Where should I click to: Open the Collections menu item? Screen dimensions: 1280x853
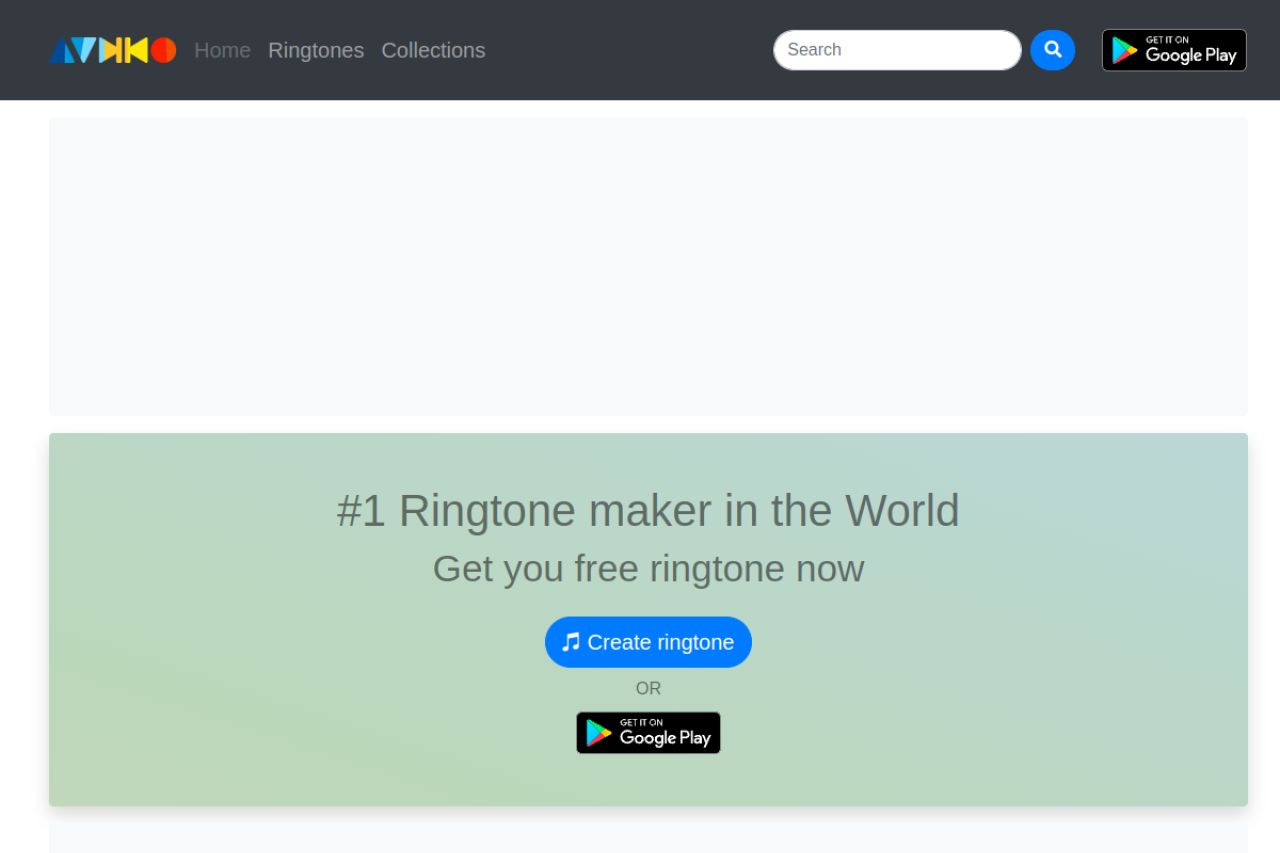(x=433, y=50)
